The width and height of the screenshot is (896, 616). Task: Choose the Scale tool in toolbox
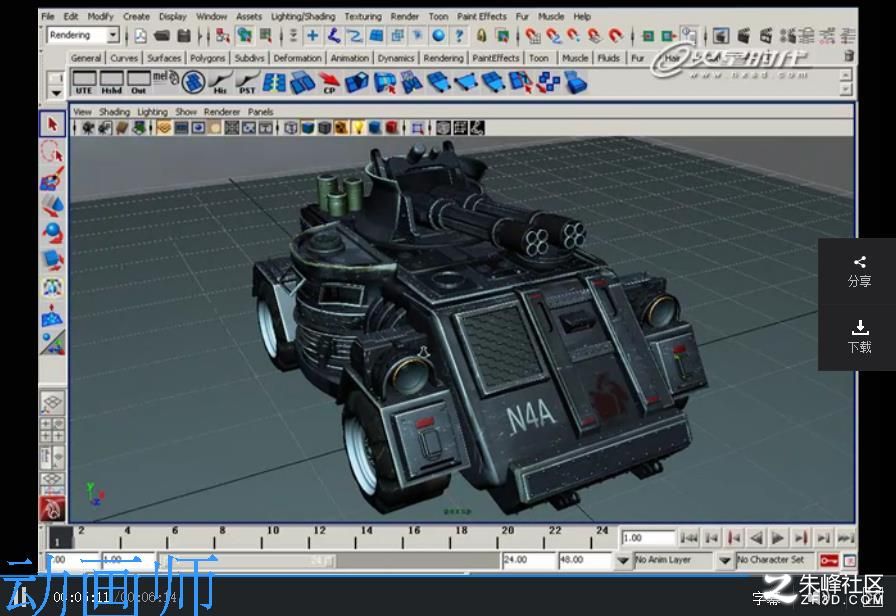click(52, 260)
